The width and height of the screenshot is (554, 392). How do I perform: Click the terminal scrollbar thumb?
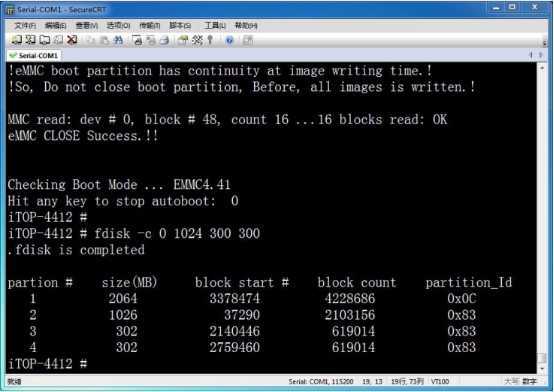[542, 358]
